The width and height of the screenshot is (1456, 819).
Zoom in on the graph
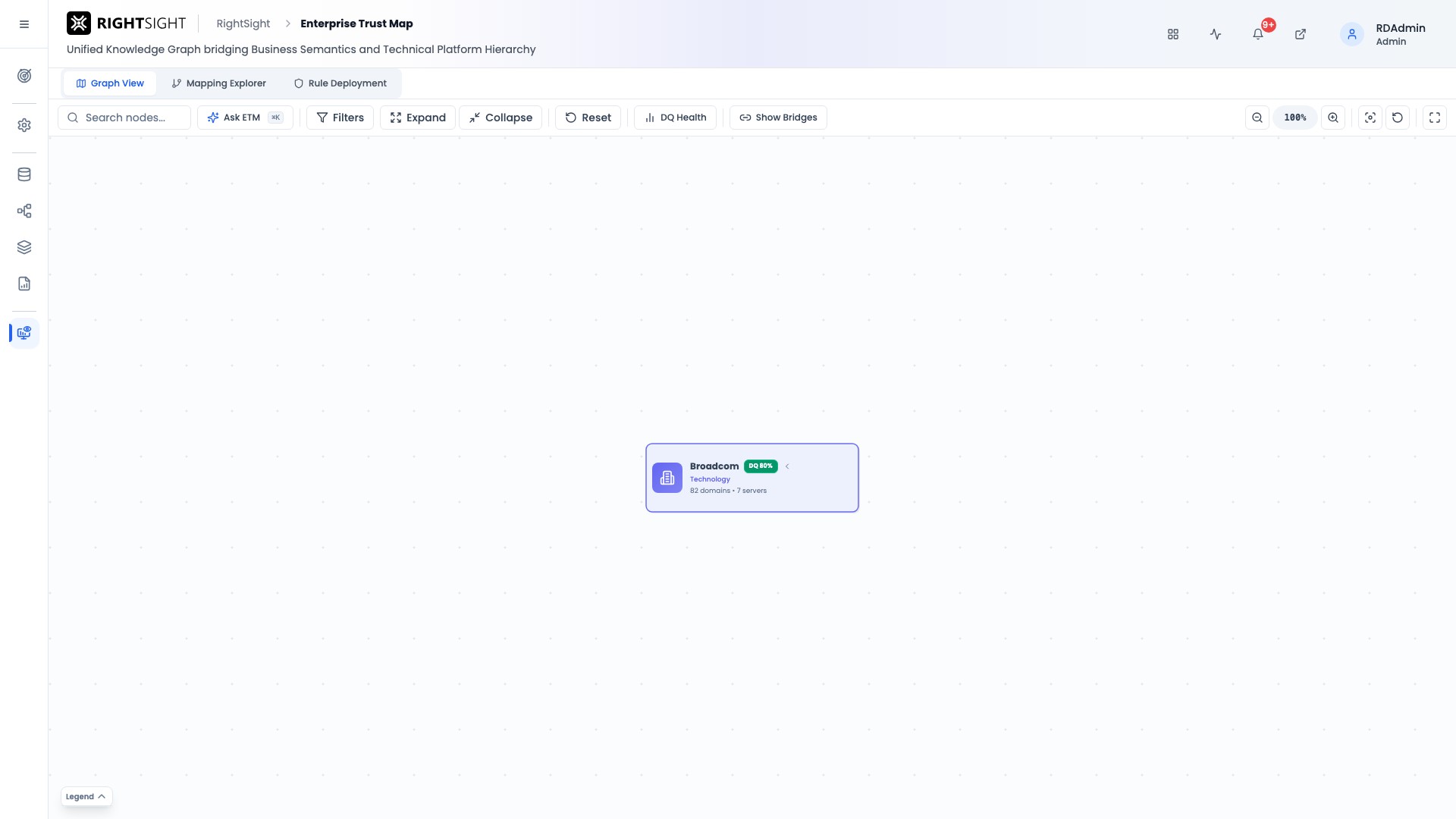click(1333, 118)
